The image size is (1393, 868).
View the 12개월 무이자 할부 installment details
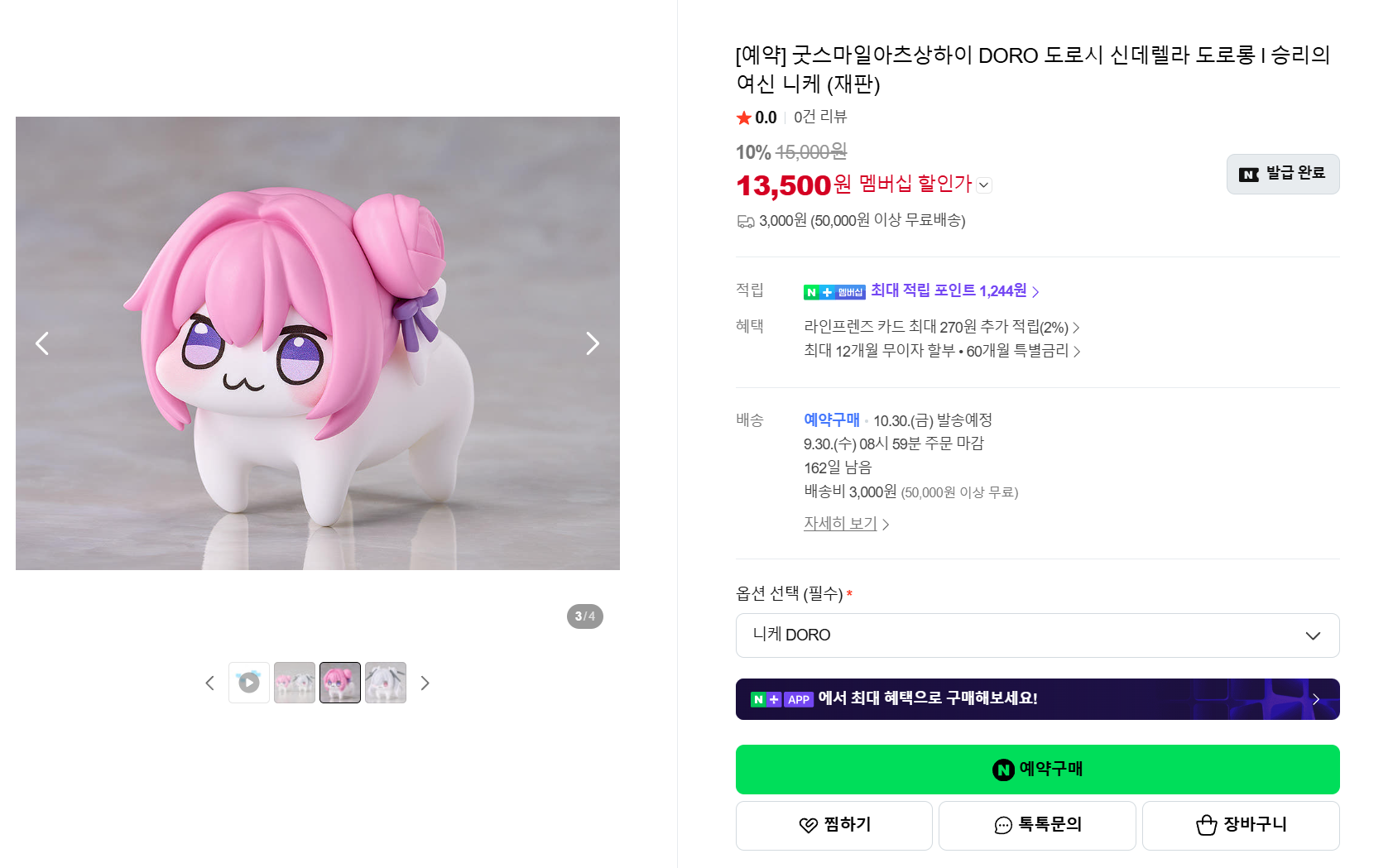[x=941, y=351]
